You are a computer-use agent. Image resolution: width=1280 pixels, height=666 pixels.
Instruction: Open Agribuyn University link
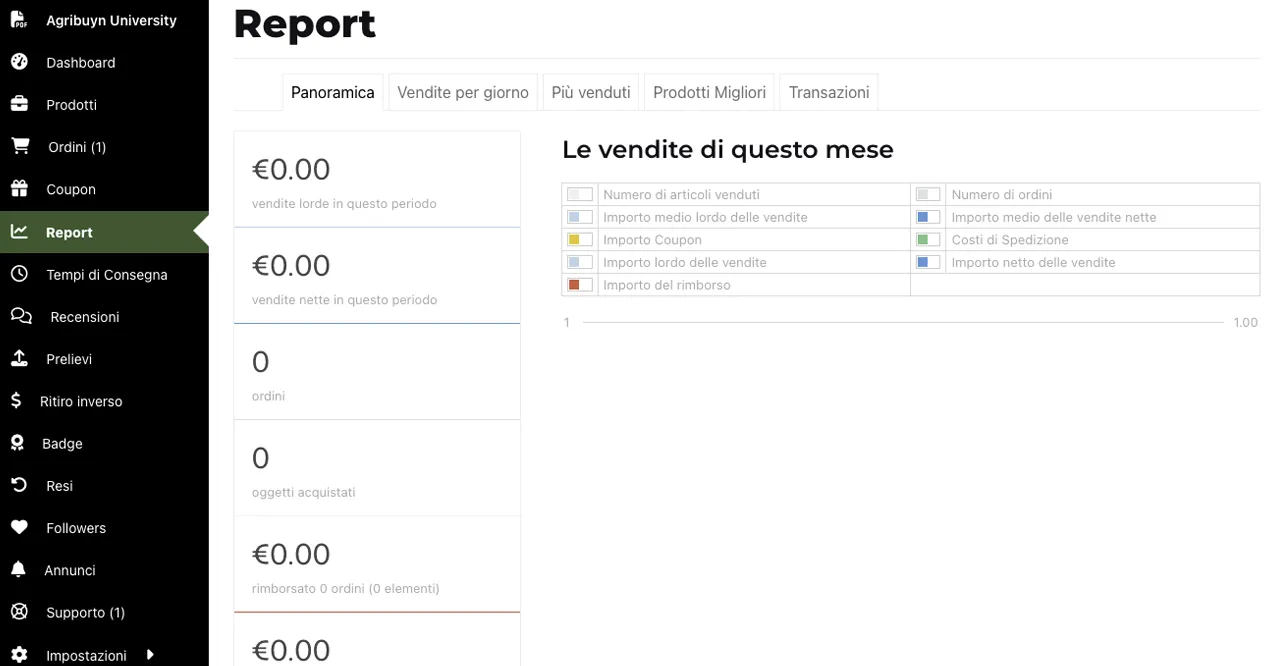pos(111,20)
